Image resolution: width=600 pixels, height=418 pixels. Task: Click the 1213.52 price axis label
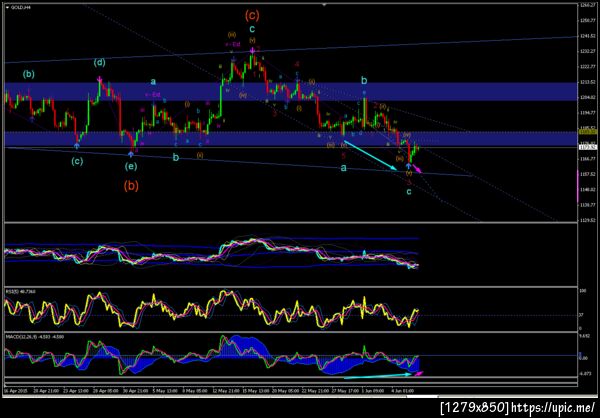(588, 82)
